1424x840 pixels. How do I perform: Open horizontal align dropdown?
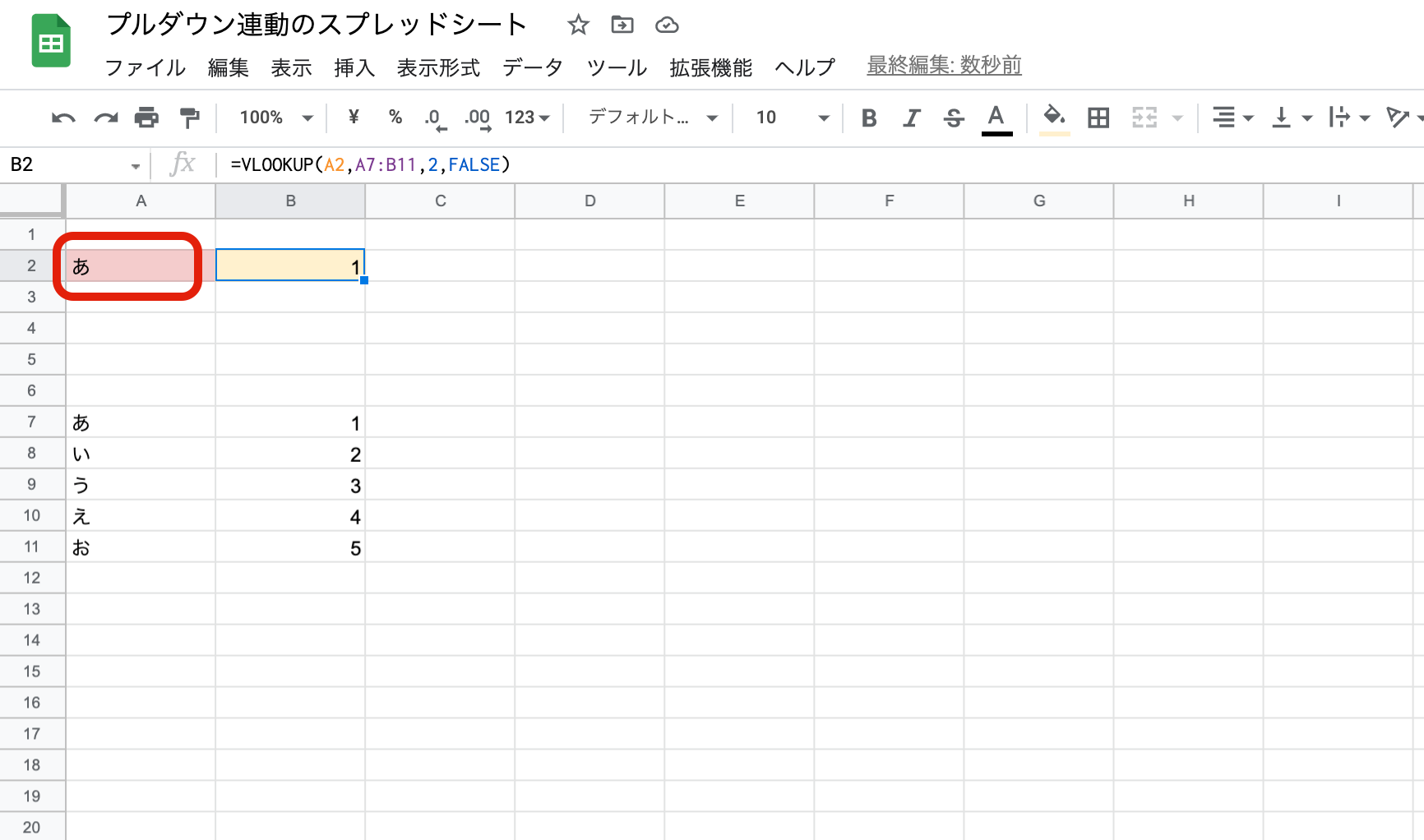pyautogui.click(x=1233, y=118)
